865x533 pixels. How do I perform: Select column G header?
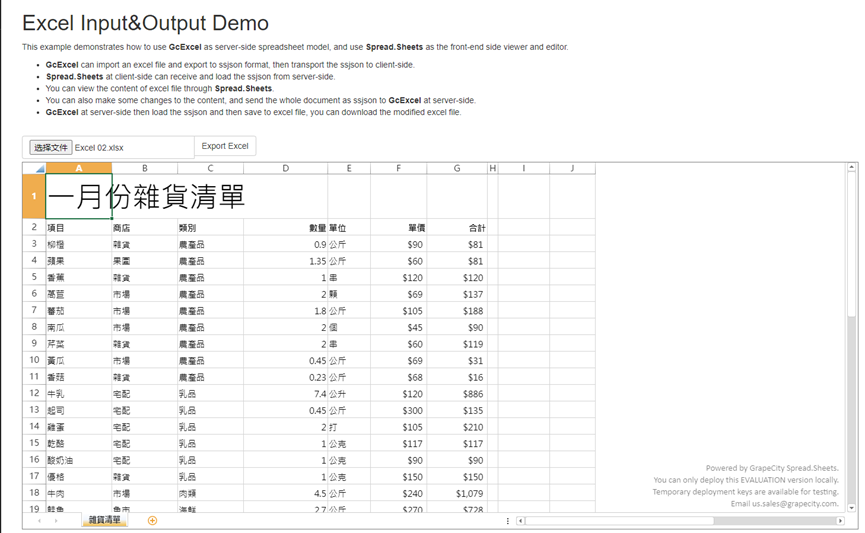click(x=457, y=168)
